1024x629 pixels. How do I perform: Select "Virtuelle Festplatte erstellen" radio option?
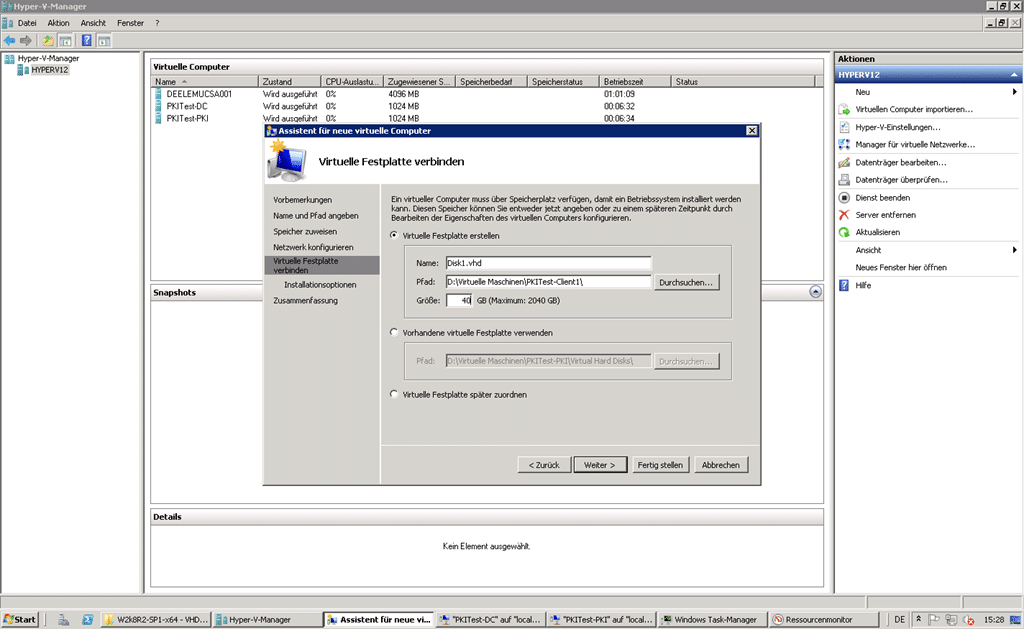coord(394,235)
